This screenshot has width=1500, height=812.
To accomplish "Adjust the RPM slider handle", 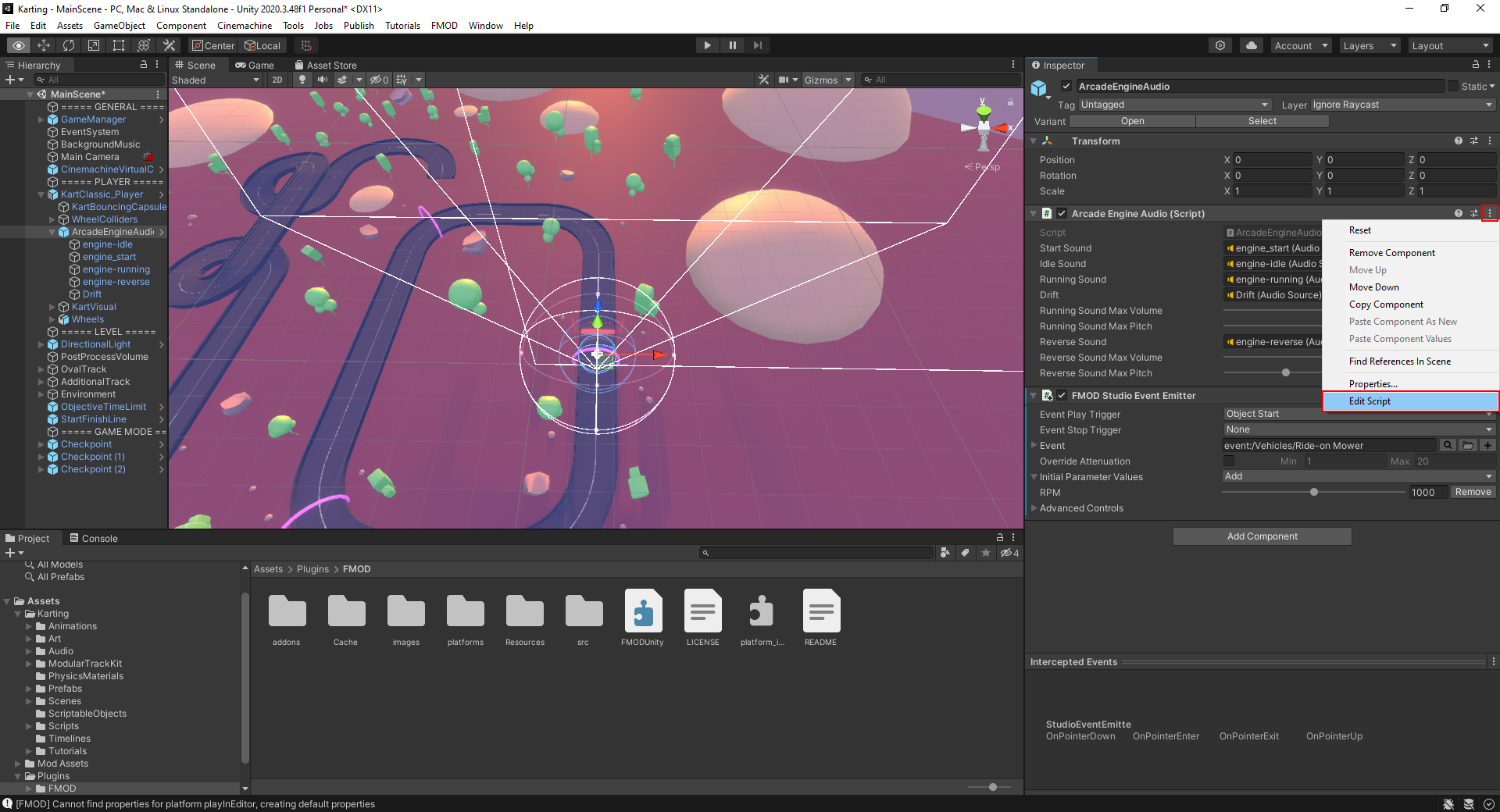I will pos(1314,492).
